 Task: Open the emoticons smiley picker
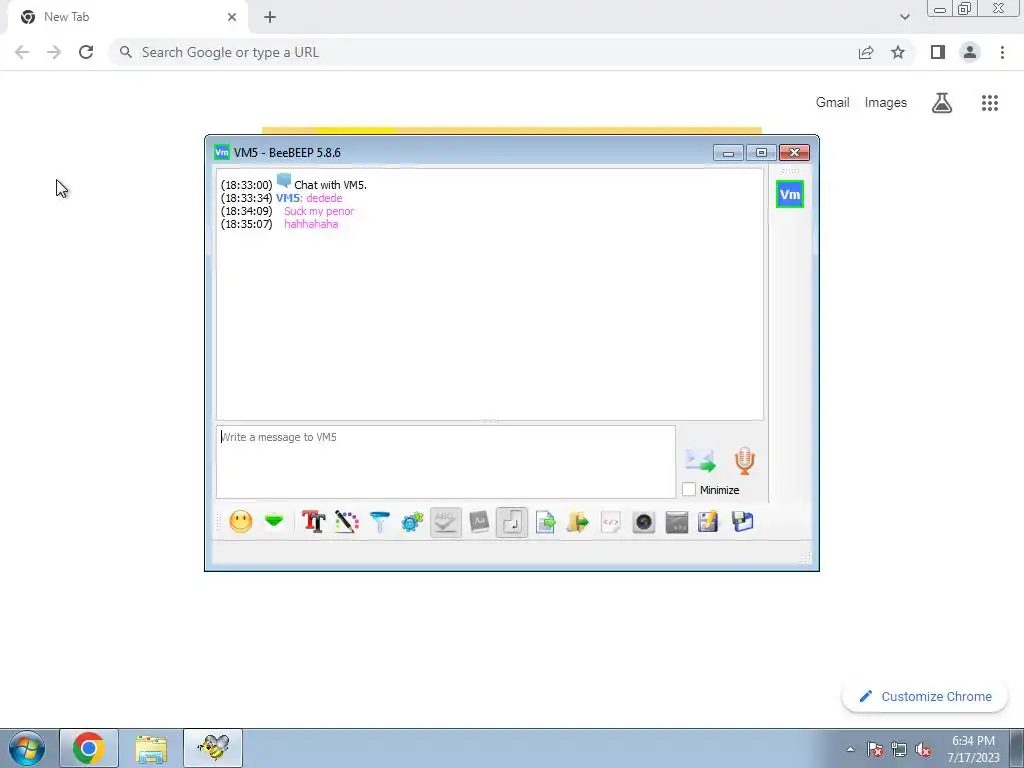pyautogui.click(x=240, y=522)
